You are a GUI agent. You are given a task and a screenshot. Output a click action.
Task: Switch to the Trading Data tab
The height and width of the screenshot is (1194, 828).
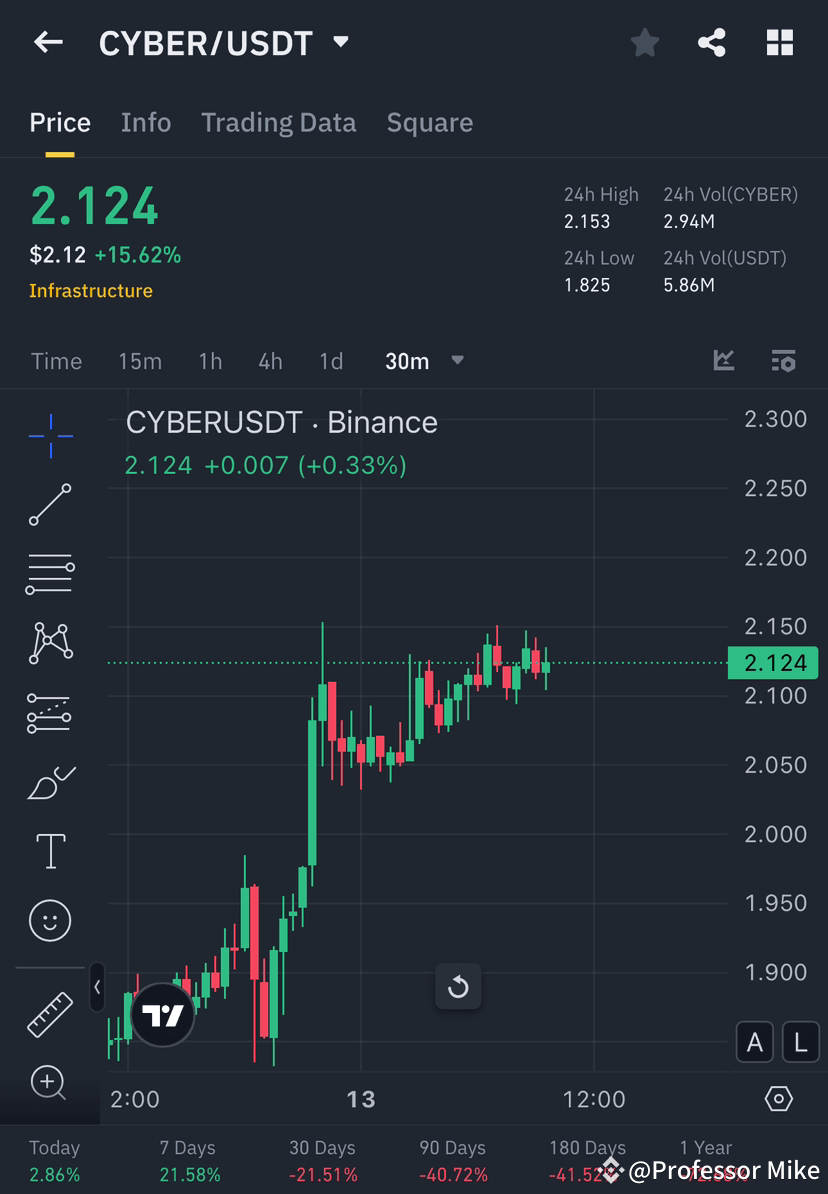point(278,122)
